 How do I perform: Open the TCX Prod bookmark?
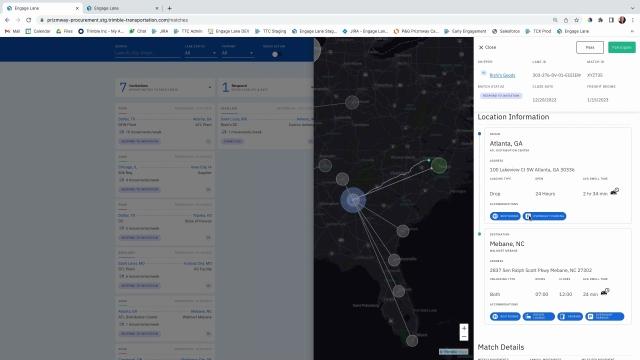[538, 31]
